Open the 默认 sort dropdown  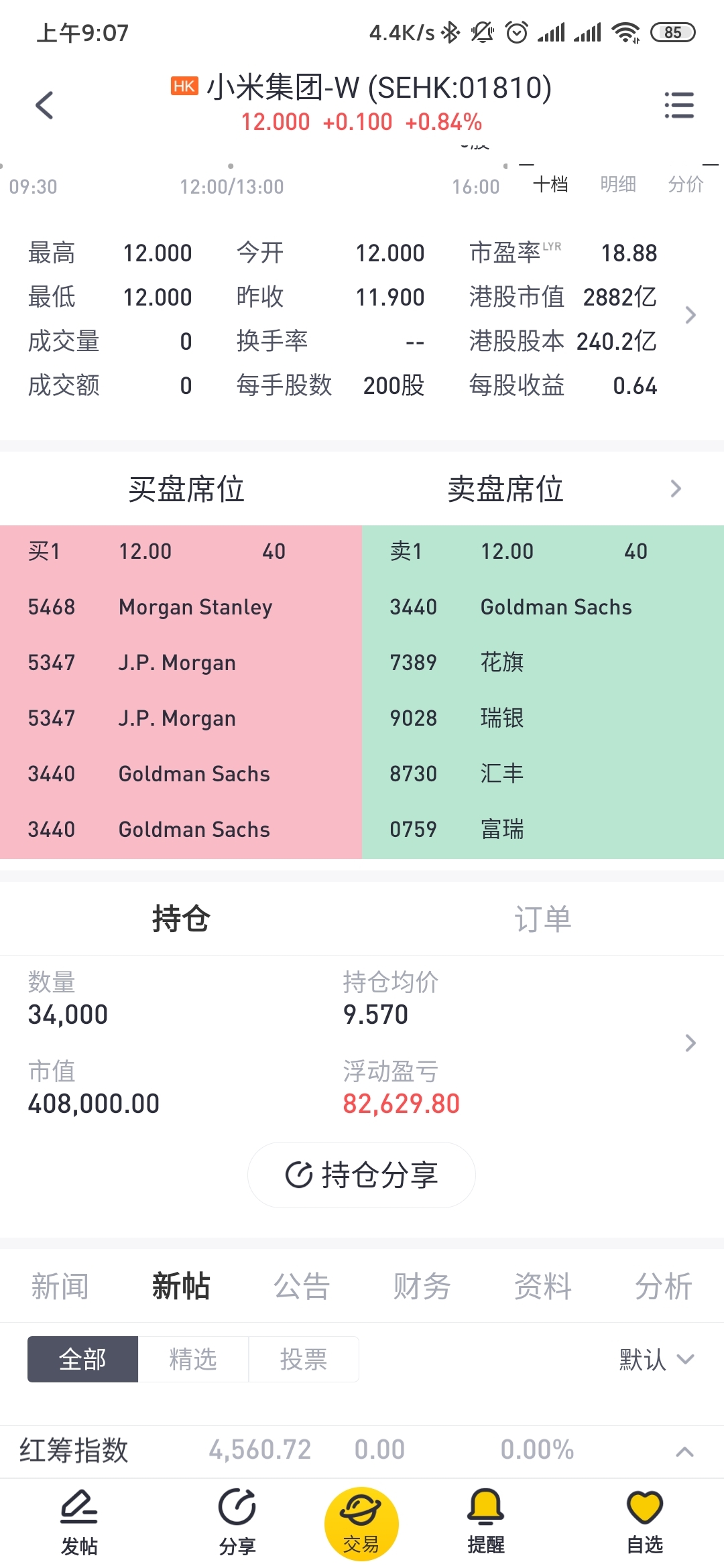656,1360
